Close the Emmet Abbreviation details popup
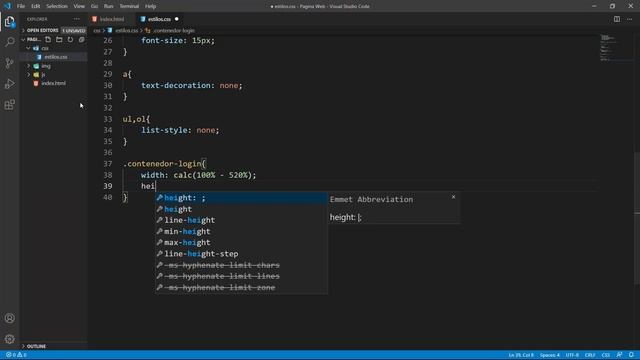This screenshot has height=360, width=640. coord(453,197)
